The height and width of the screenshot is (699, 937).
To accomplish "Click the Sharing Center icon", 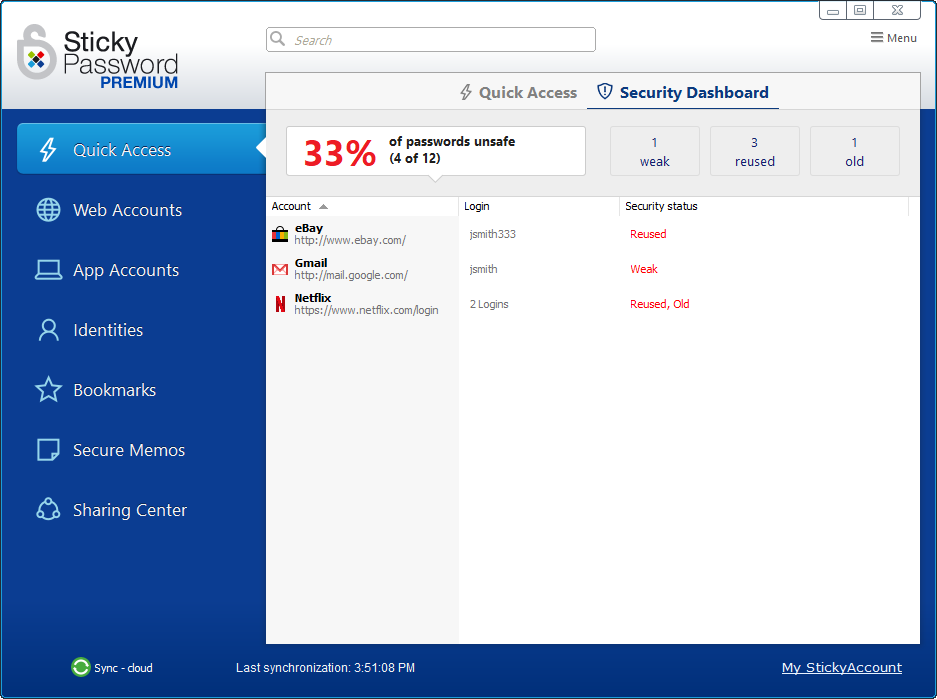I will tap(48, 510).
